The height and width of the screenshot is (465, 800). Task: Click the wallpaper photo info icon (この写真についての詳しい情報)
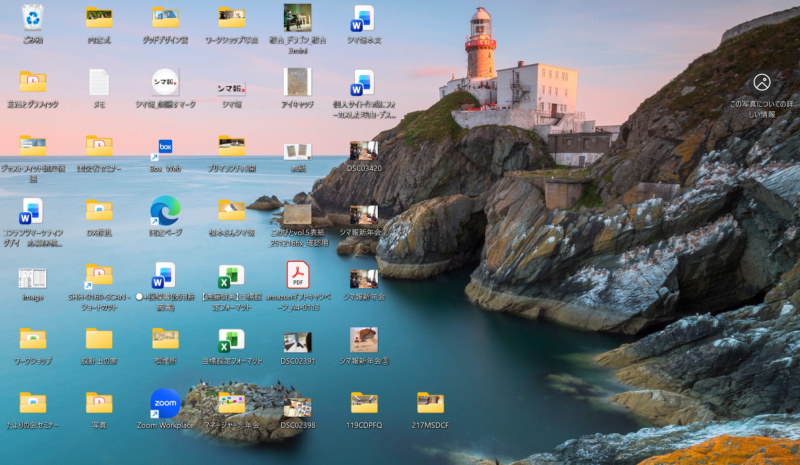[762, 83]
